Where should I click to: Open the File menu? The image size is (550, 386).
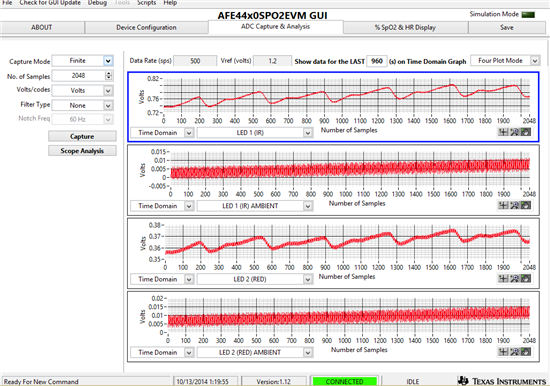7,2
